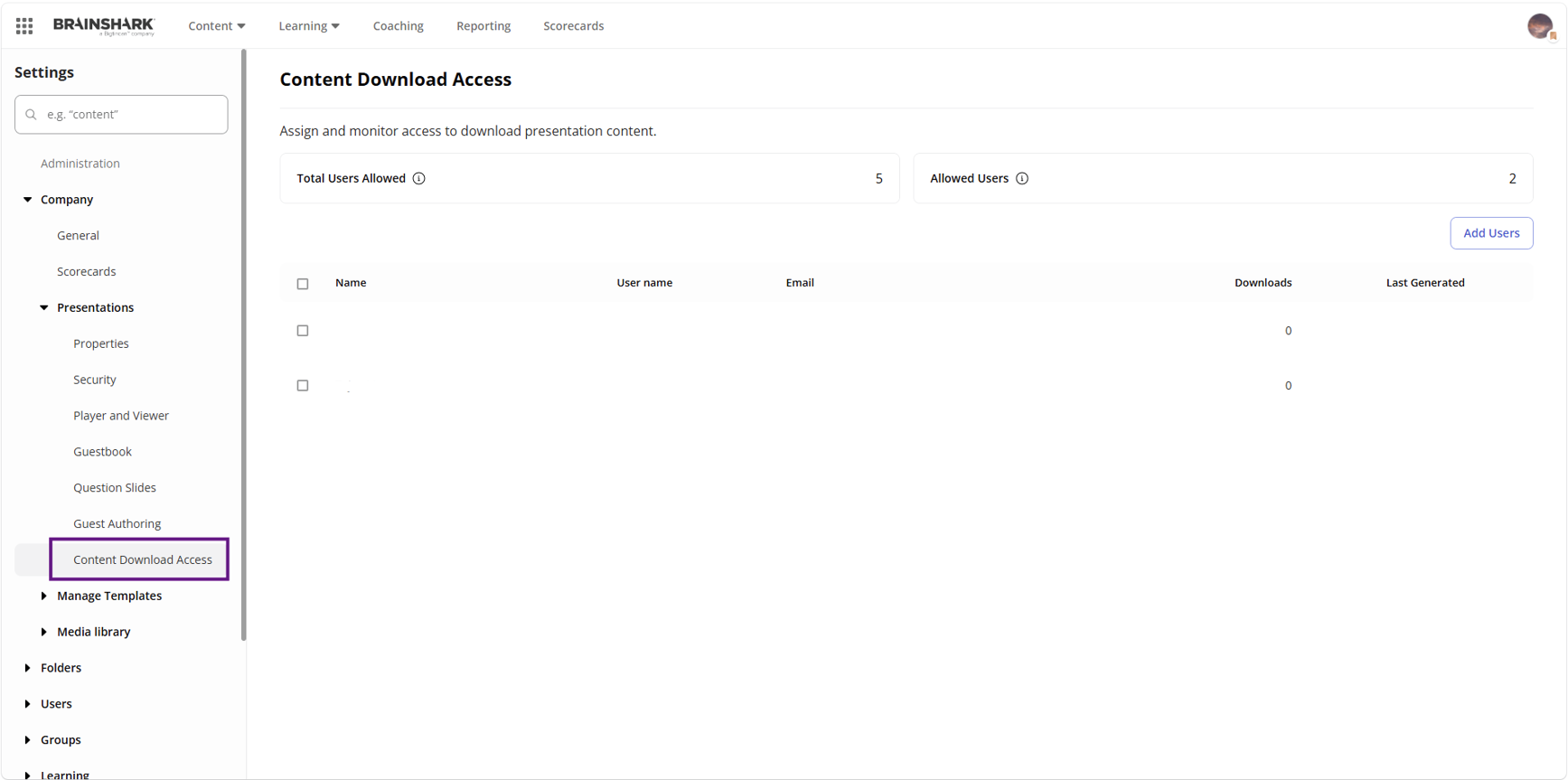Click the magnifier icon in settings search
This screenshot has width=1568, height=780.
coord(32,115)
